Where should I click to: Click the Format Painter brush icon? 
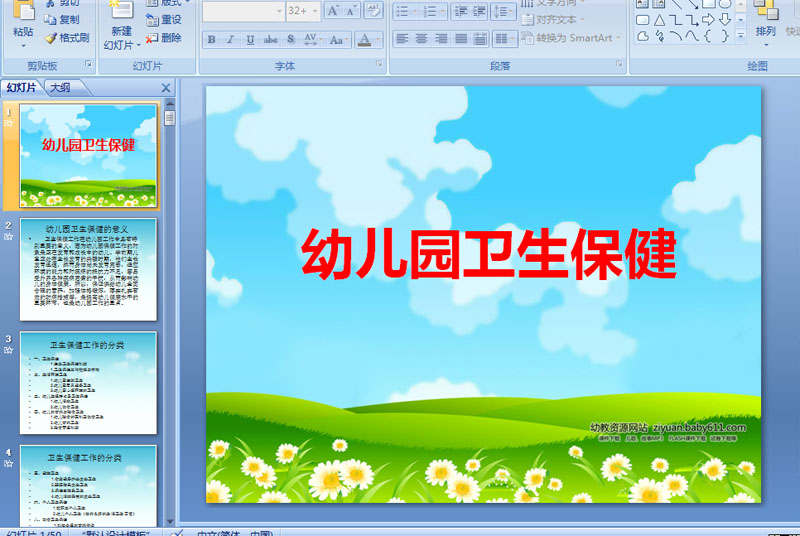pos(51,38)
